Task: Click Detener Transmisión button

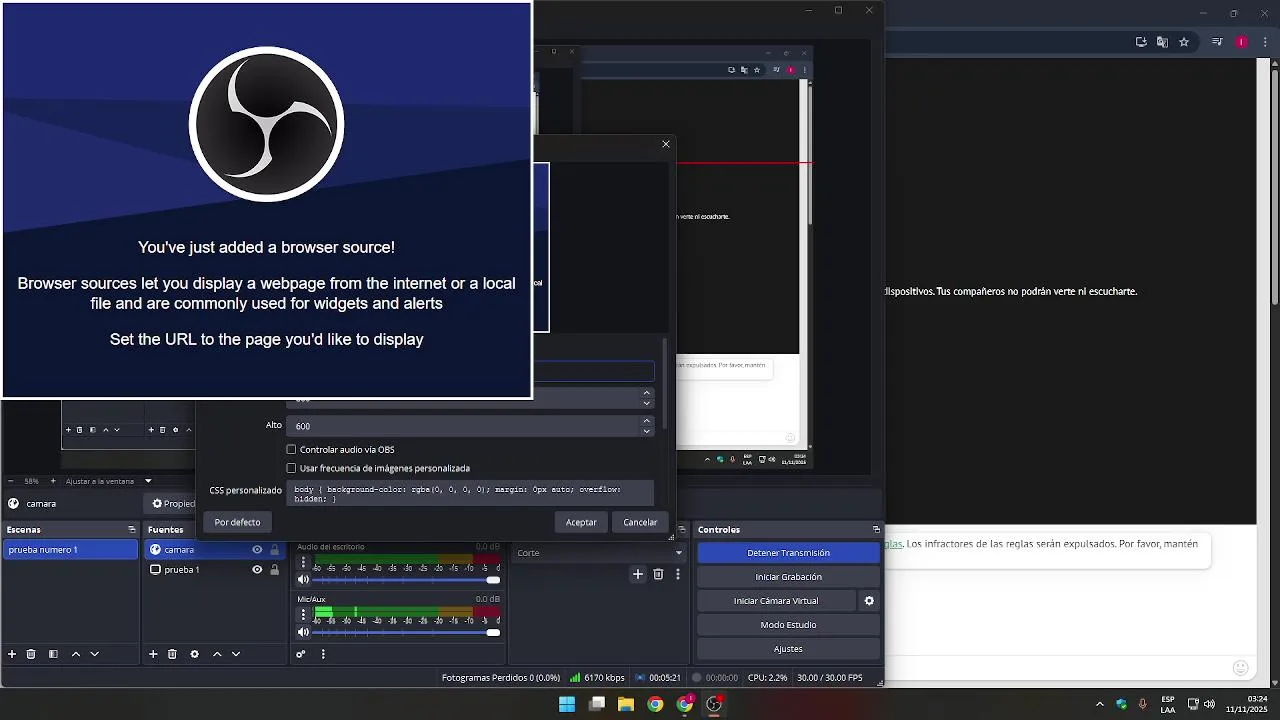Action: [788, 553]
